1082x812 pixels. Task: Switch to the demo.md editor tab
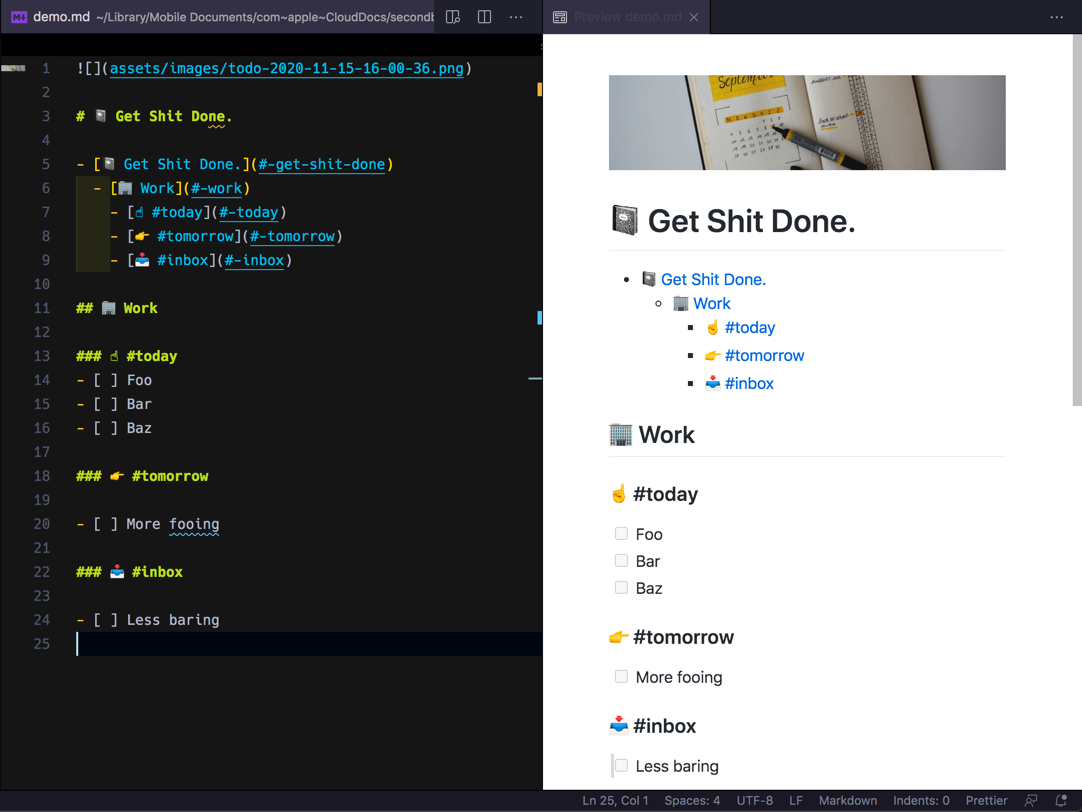point(62,17)
